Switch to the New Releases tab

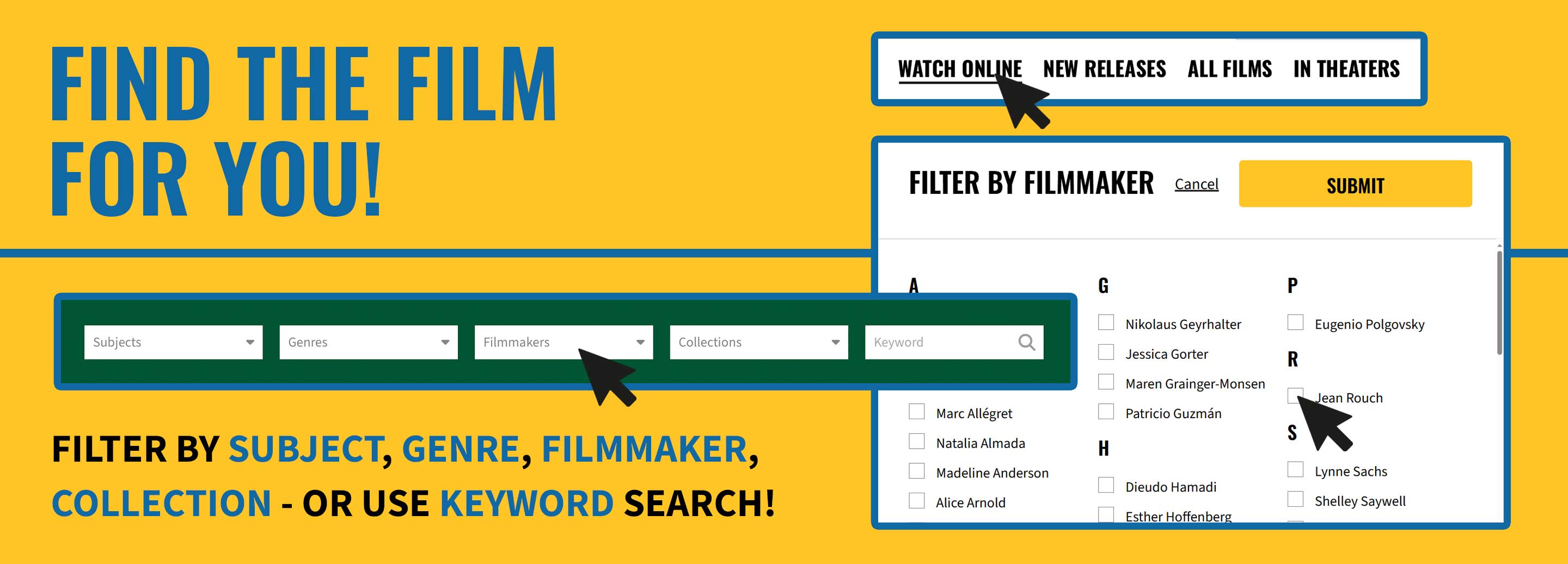1104,69
